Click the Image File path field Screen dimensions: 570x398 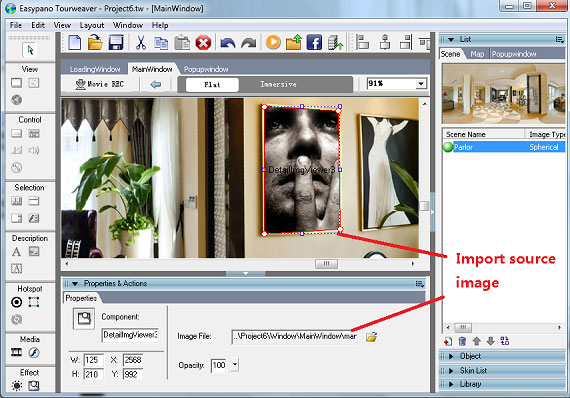294,337
